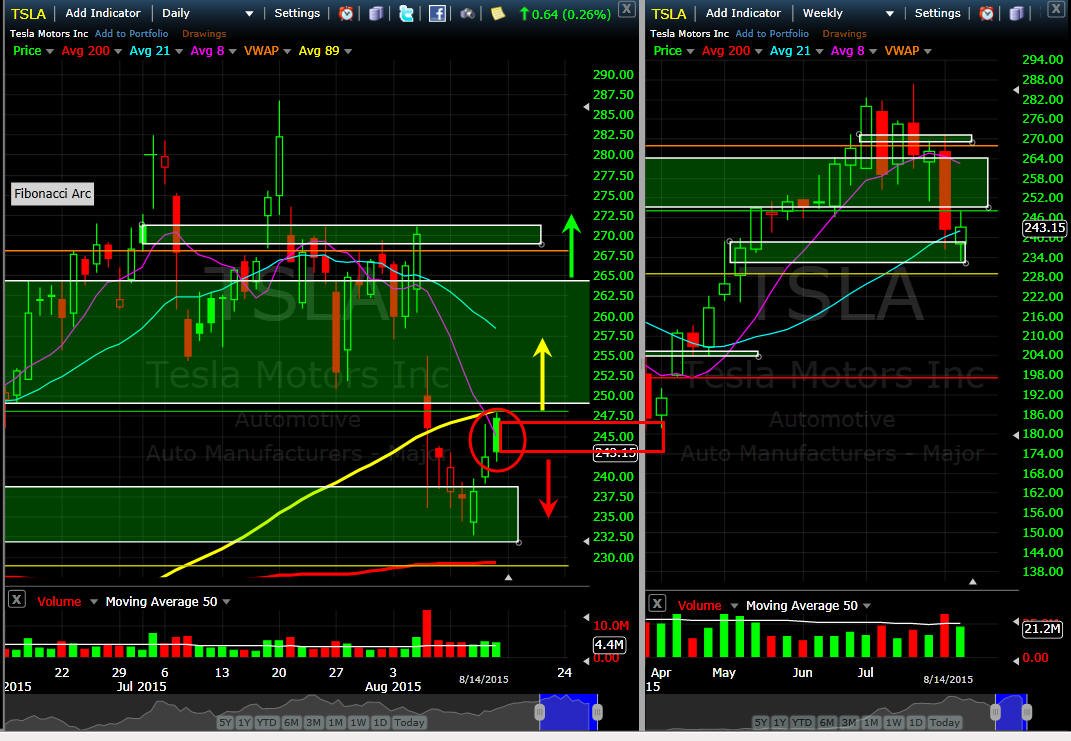1071x741 pixels.
Task: Close the Daily chart panel with the X
Action: tap(626, 9)
